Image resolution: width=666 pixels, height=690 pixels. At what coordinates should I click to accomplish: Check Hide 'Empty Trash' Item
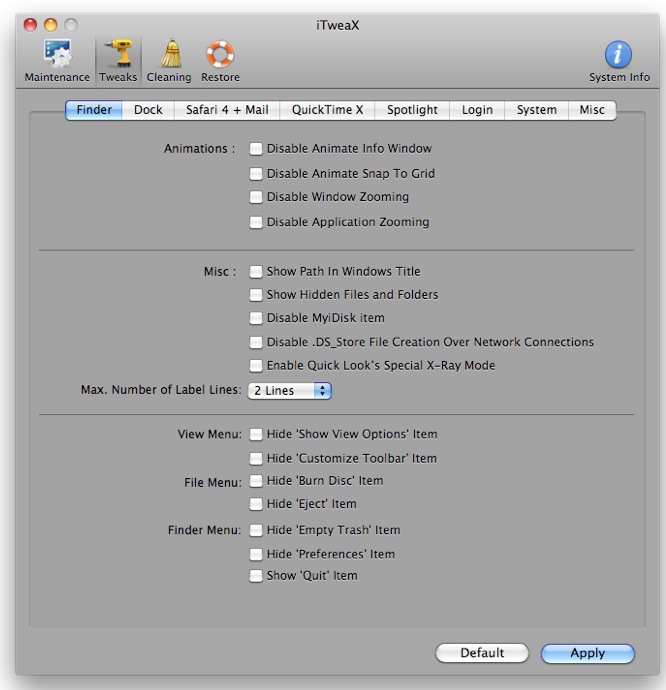pyautogui.click(x=256, y=530)
